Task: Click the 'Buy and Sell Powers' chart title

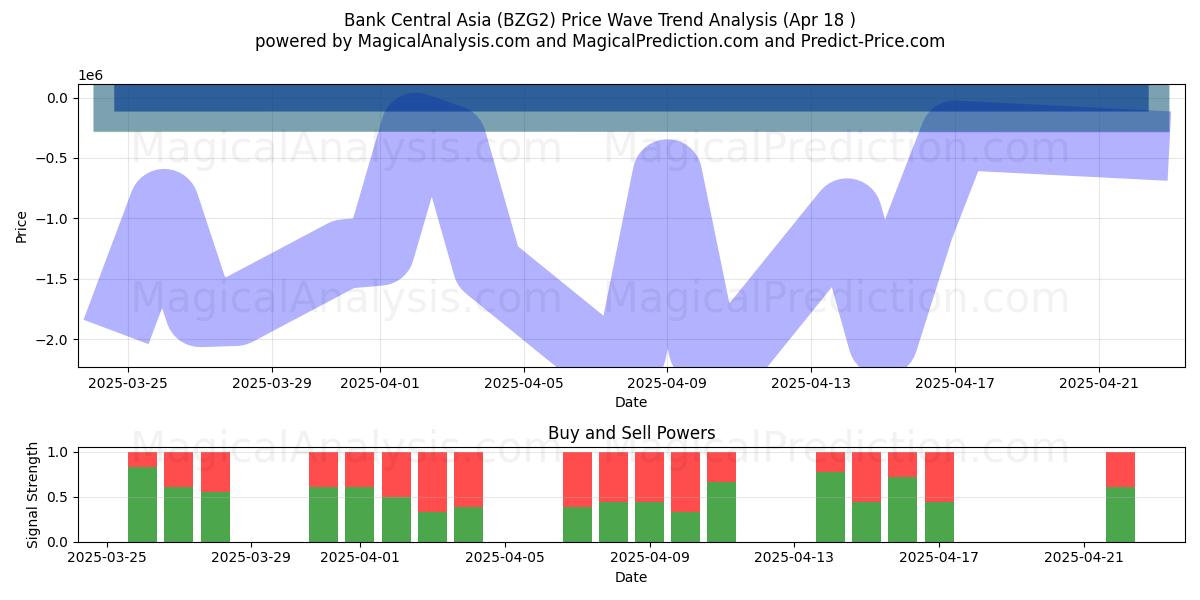Action: pos(631,433)
